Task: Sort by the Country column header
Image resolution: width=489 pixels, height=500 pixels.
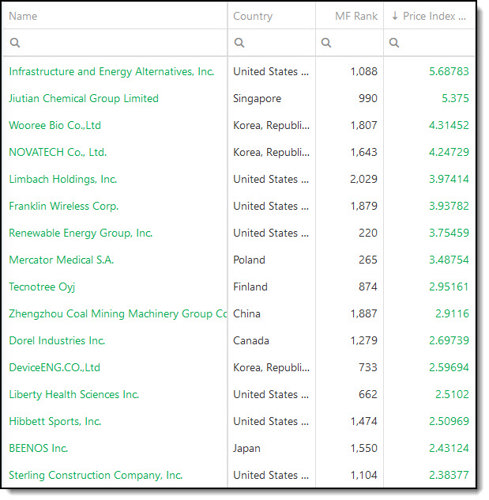Action: 253,16
